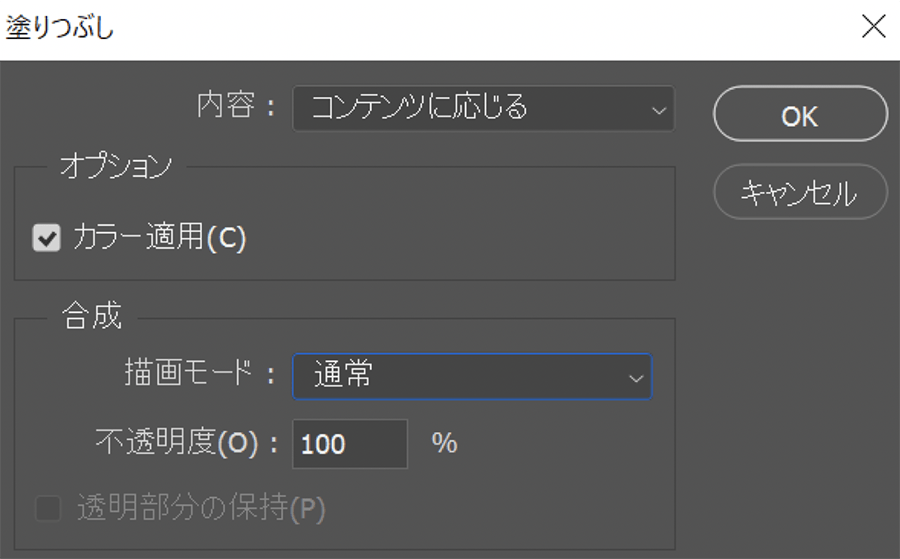Focus the 不透明度 input field showing 100
900x559 pixels.
pyautogui.click(x=349, y=444)
